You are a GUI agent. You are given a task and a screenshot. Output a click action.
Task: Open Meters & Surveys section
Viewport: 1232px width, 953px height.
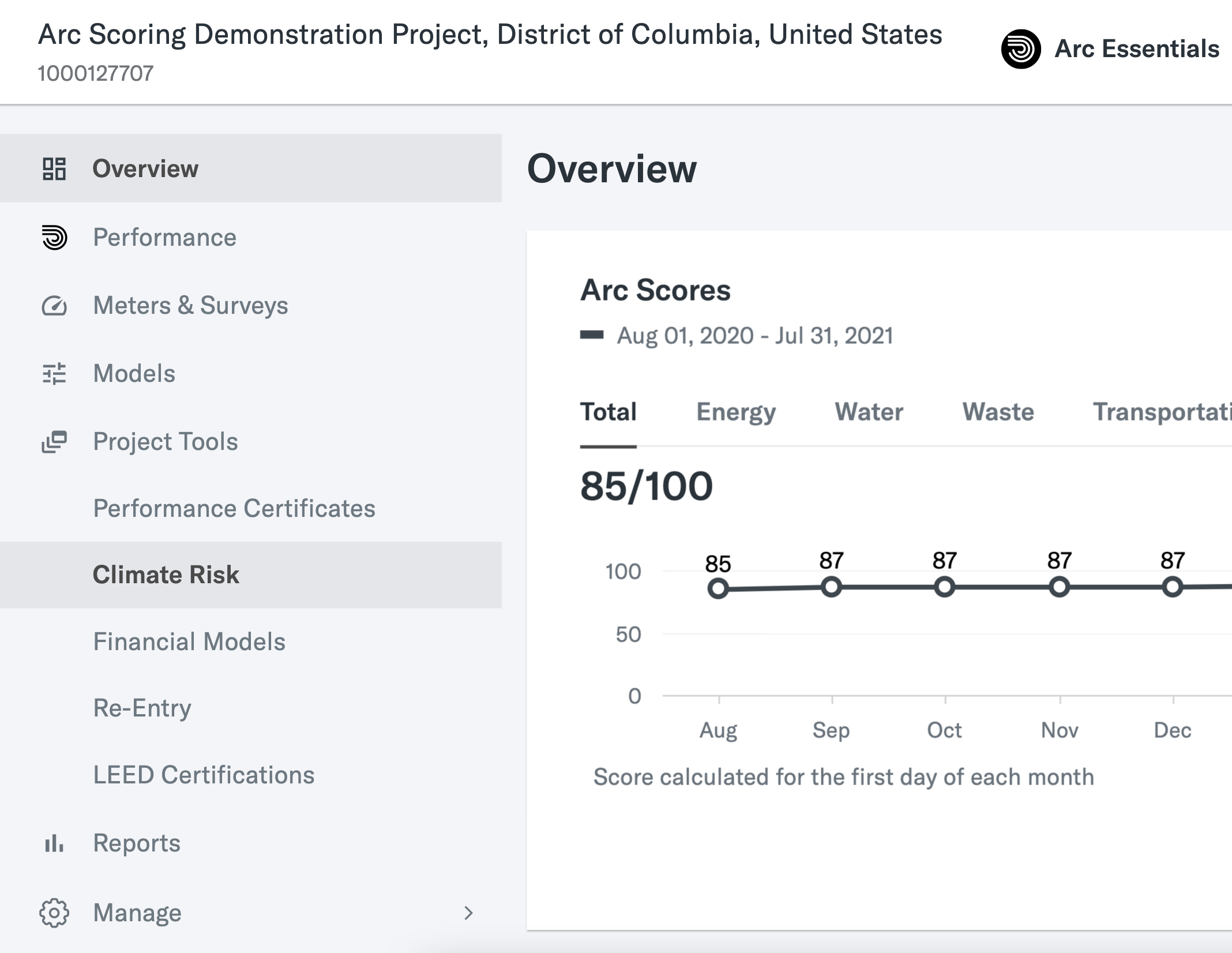click(251, 306)
